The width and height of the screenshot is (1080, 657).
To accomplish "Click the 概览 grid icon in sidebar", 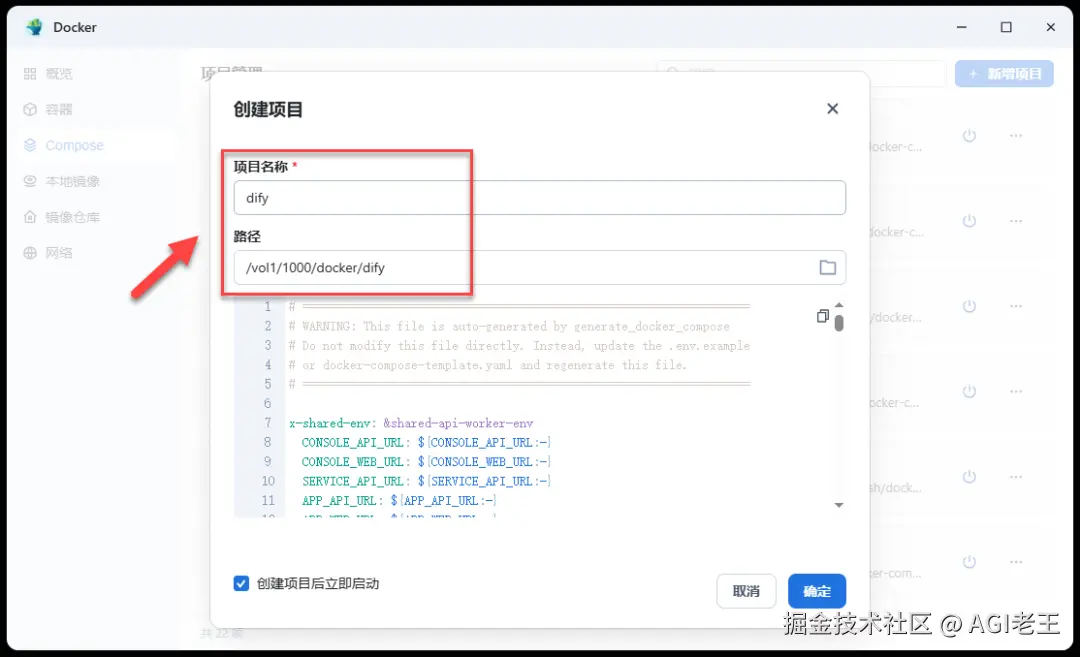I will pyautogui.click(x=30, y=74).
